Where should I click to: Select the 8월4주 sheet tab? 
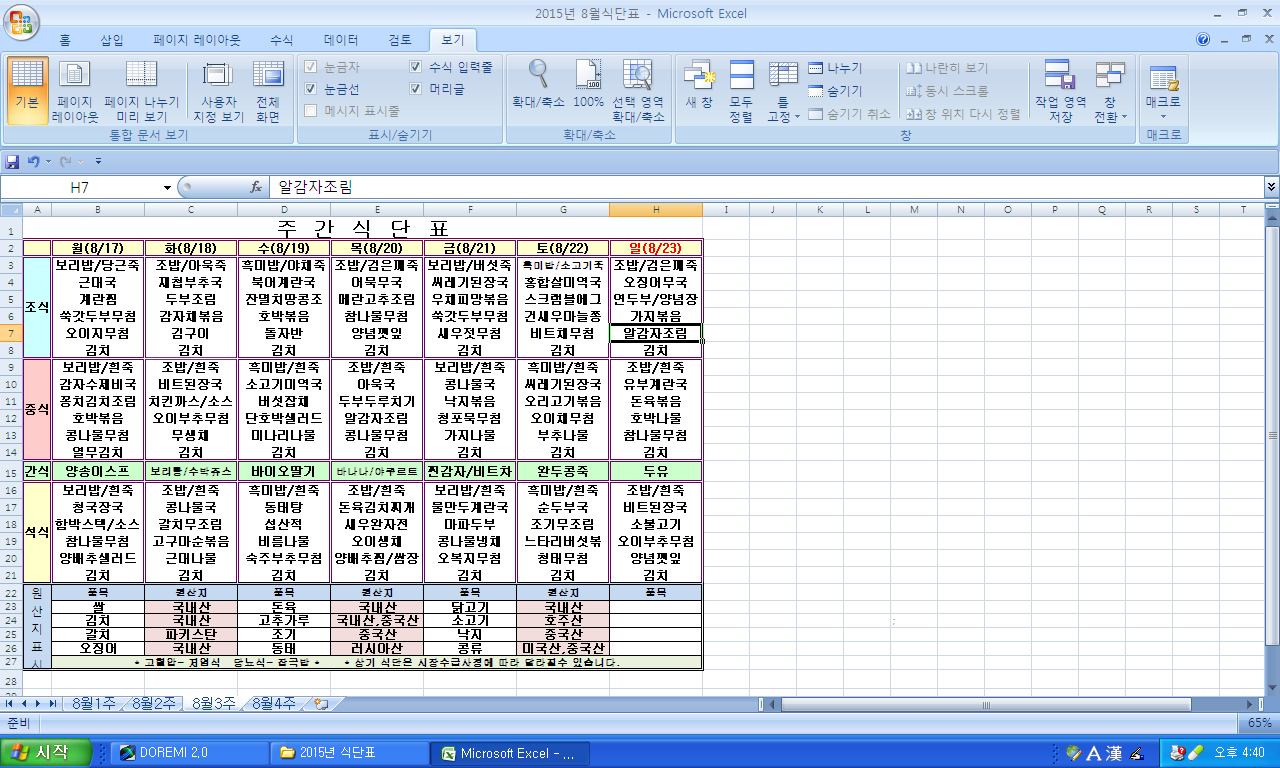click(x=273, y=703)
